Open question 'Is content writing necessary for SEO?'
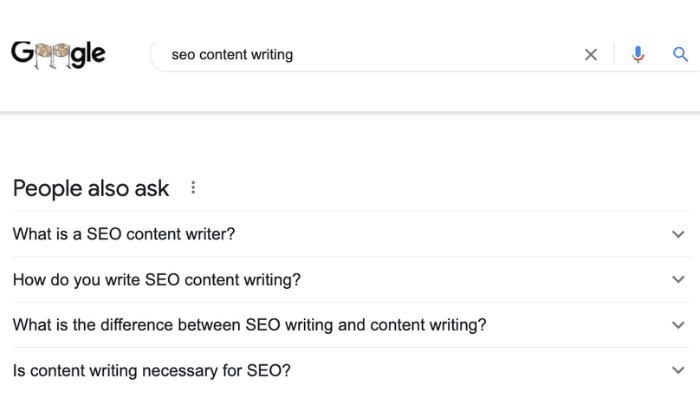Screen dimensions: 700x416 click(151, 371)
